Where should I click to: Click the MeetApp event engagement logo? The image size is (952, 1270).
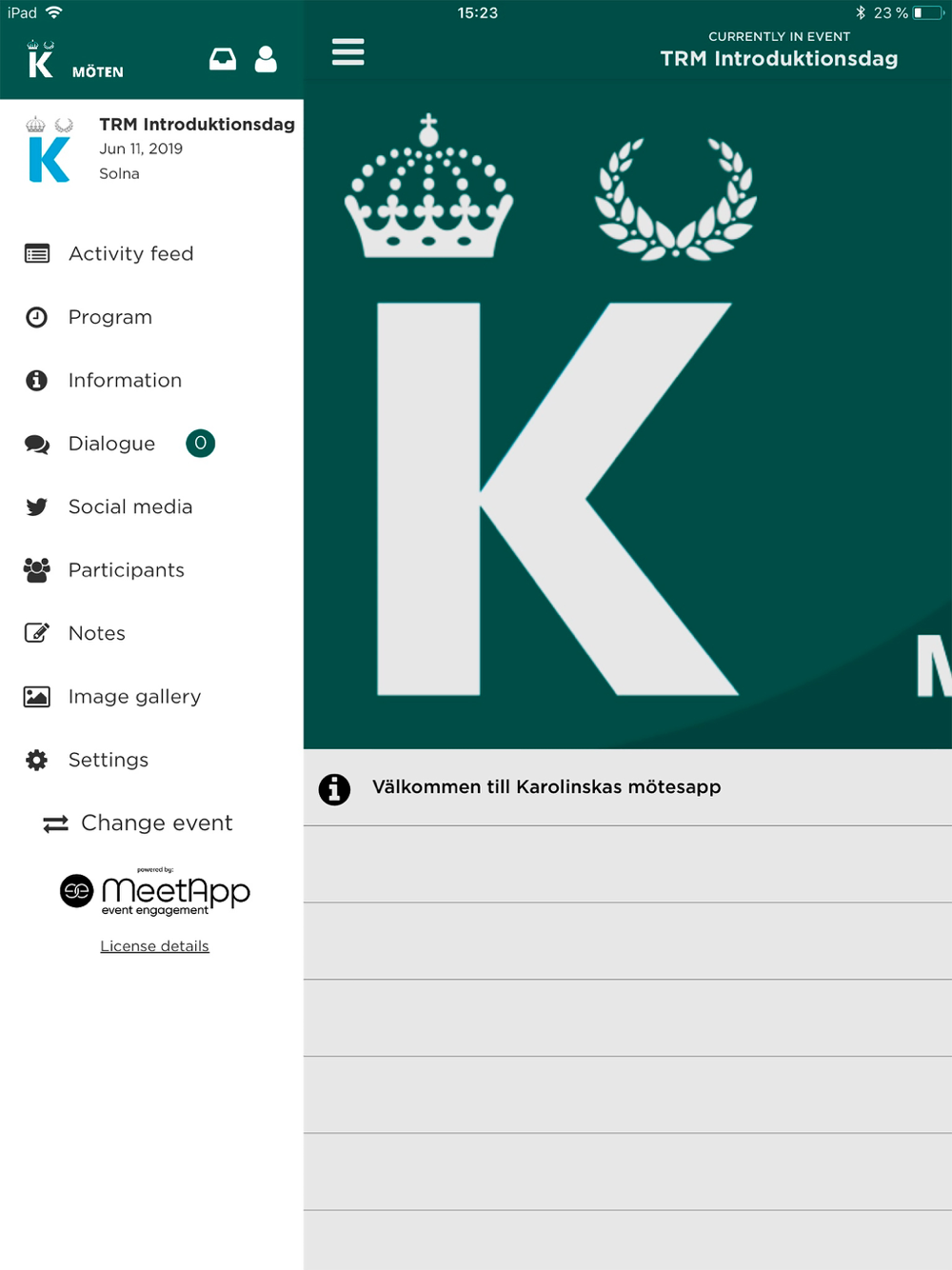pos(155,892)
